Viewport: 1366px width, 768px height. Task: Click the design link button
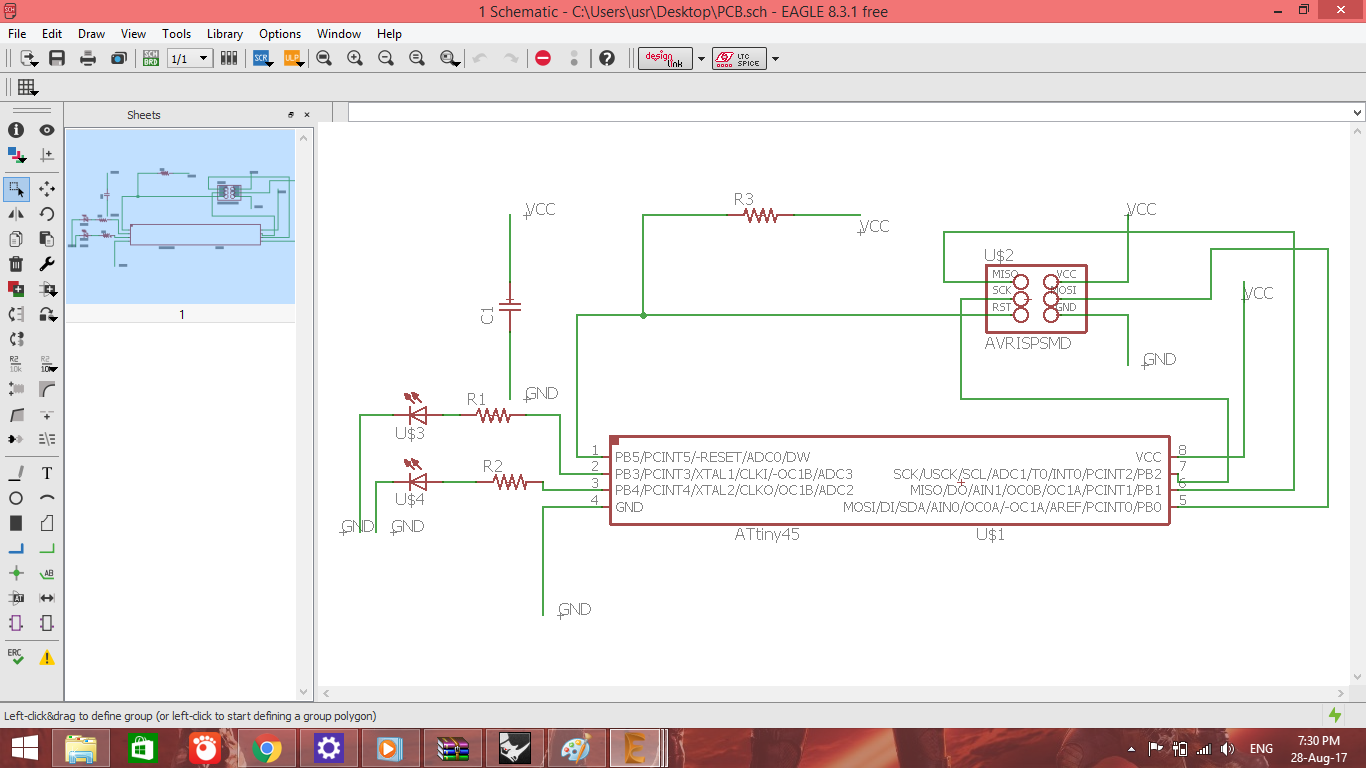click(x=666, y=58)
